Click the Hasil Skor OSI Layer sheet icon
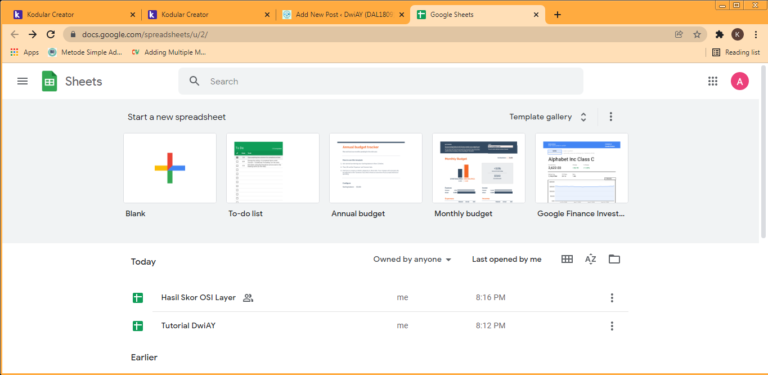This screenshot has width=768, height=375. [x=138, y=298]
